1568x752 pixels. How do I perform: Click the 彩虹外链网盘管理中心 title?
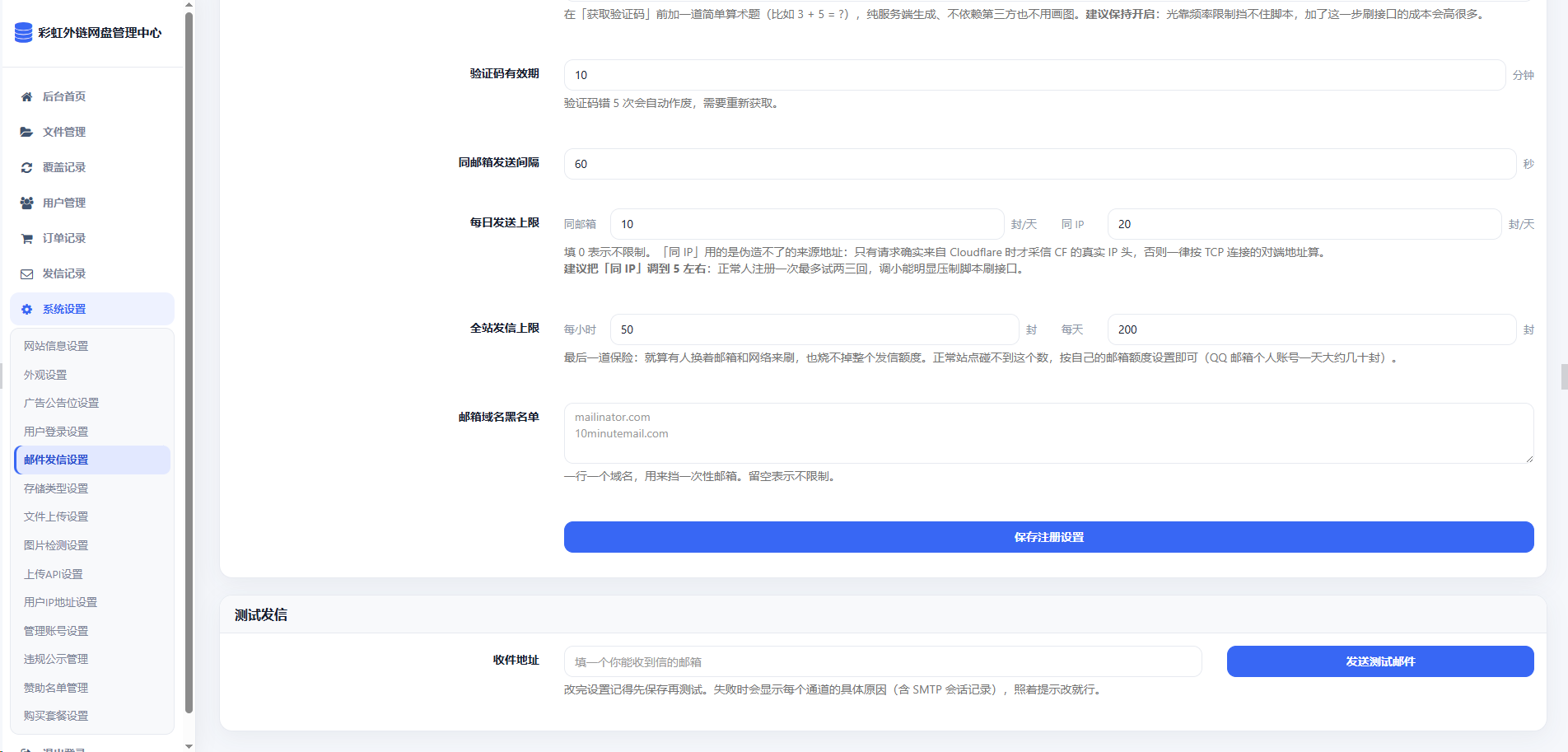[x=100, y=33]
